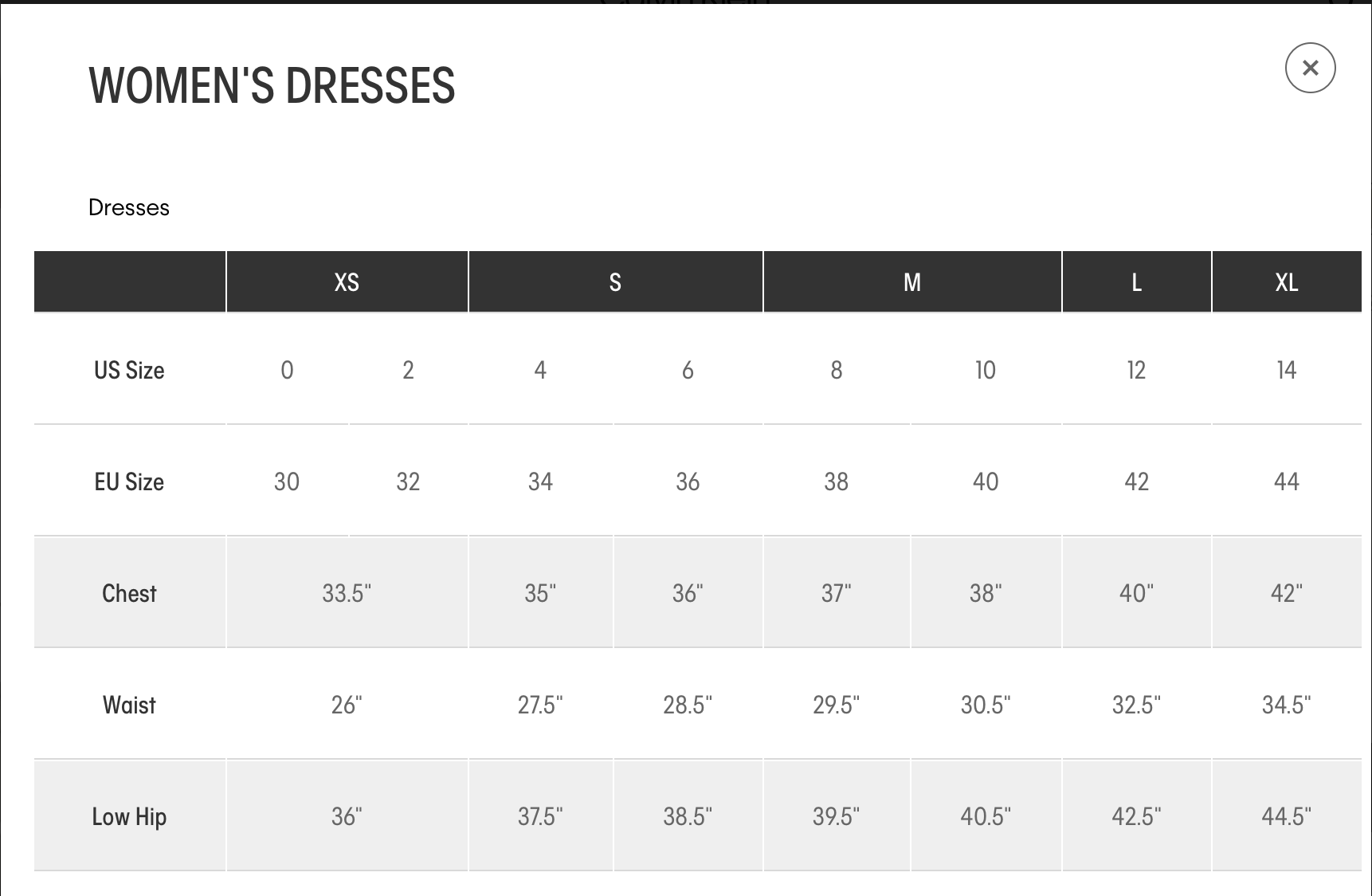Select the EU Size row label
This screenshot has width=1372, height=896.
click(129, 481)
